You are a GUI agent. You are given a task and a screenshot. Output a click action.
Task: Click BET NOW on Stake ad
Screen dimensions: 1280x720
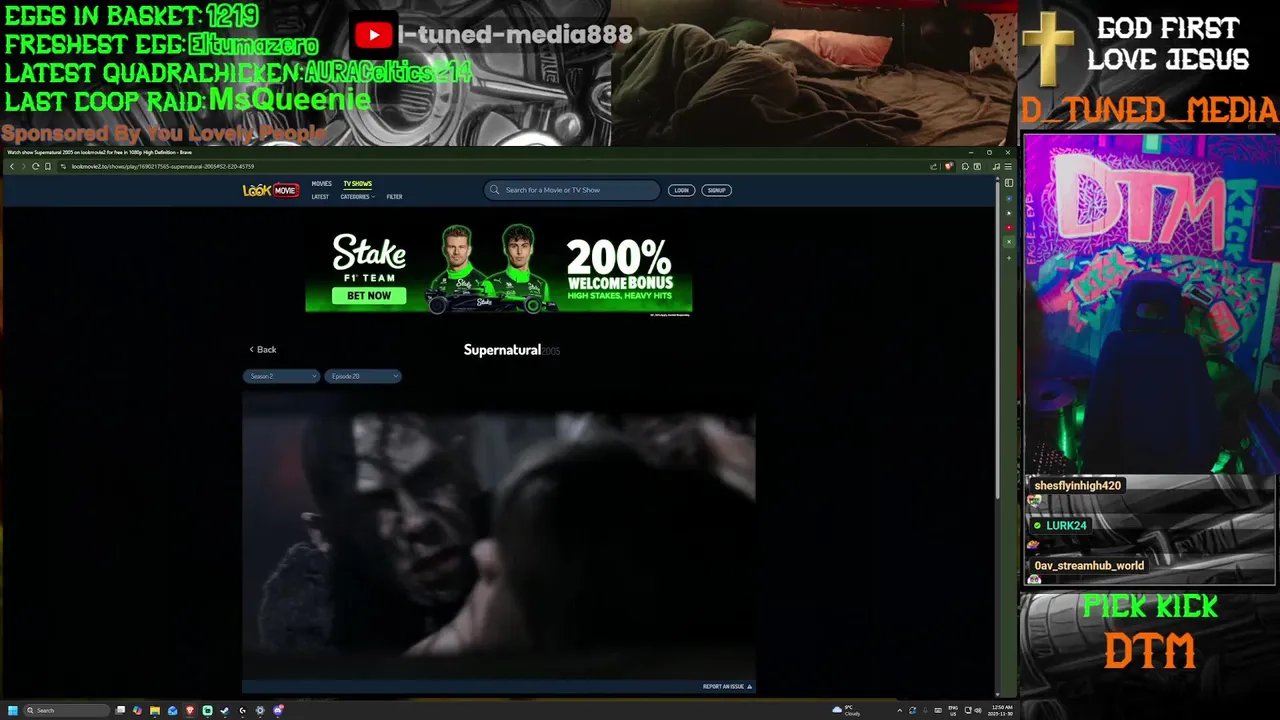pos(369,296)
